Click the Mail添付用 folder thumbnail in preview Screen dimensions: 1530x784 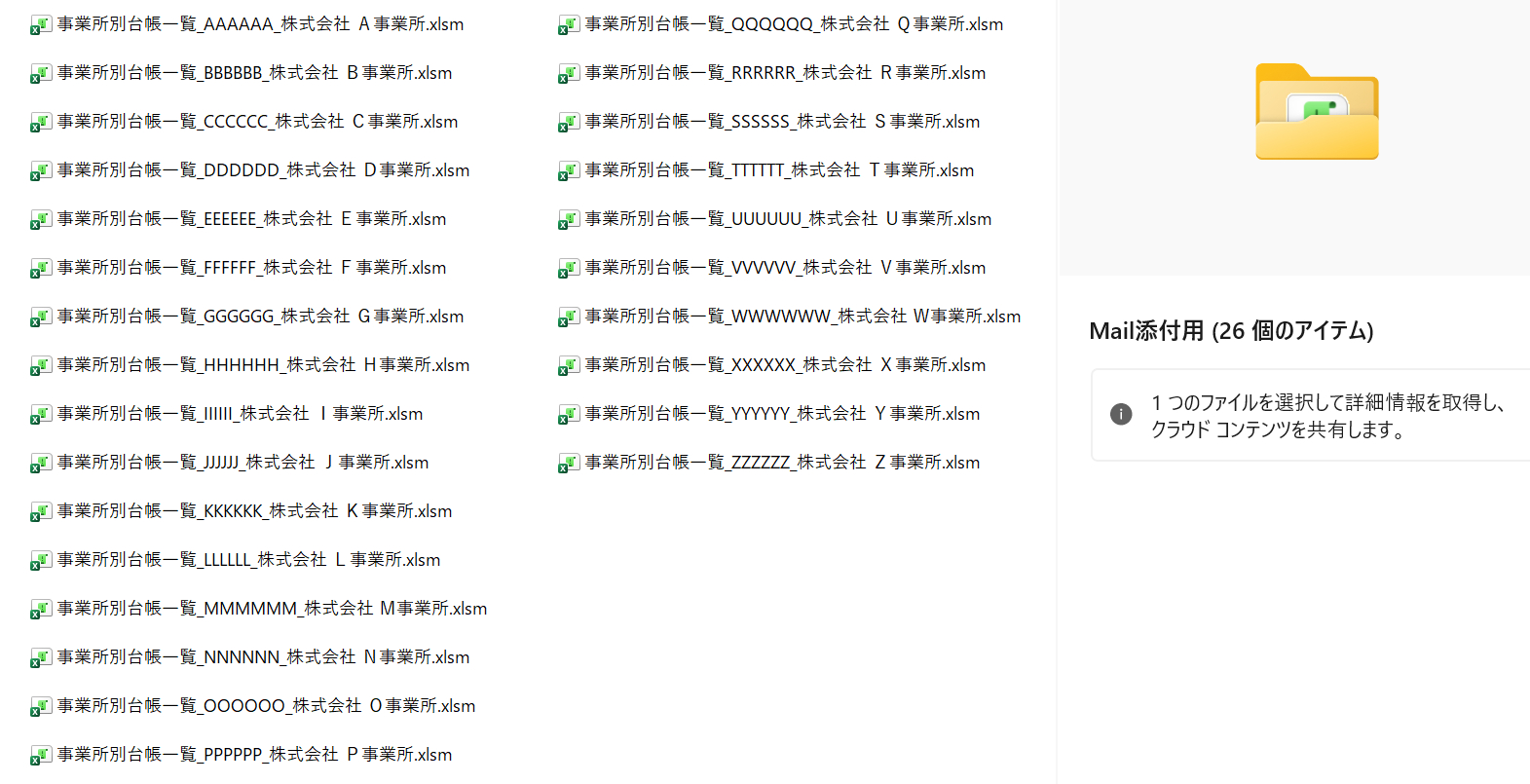click(1317, 111)
